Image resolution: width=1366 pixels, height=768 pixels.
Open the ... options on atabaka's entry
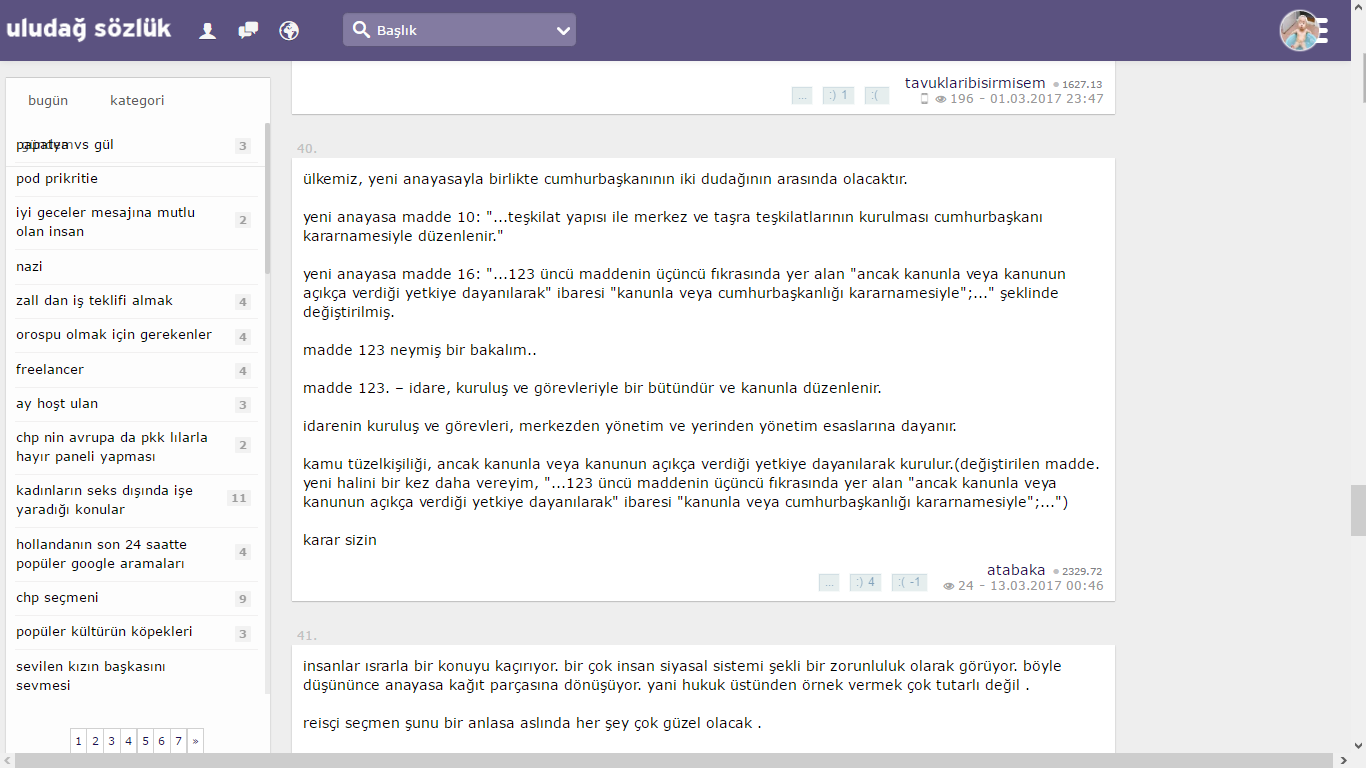pyautogui.click(x=828, y=582)
